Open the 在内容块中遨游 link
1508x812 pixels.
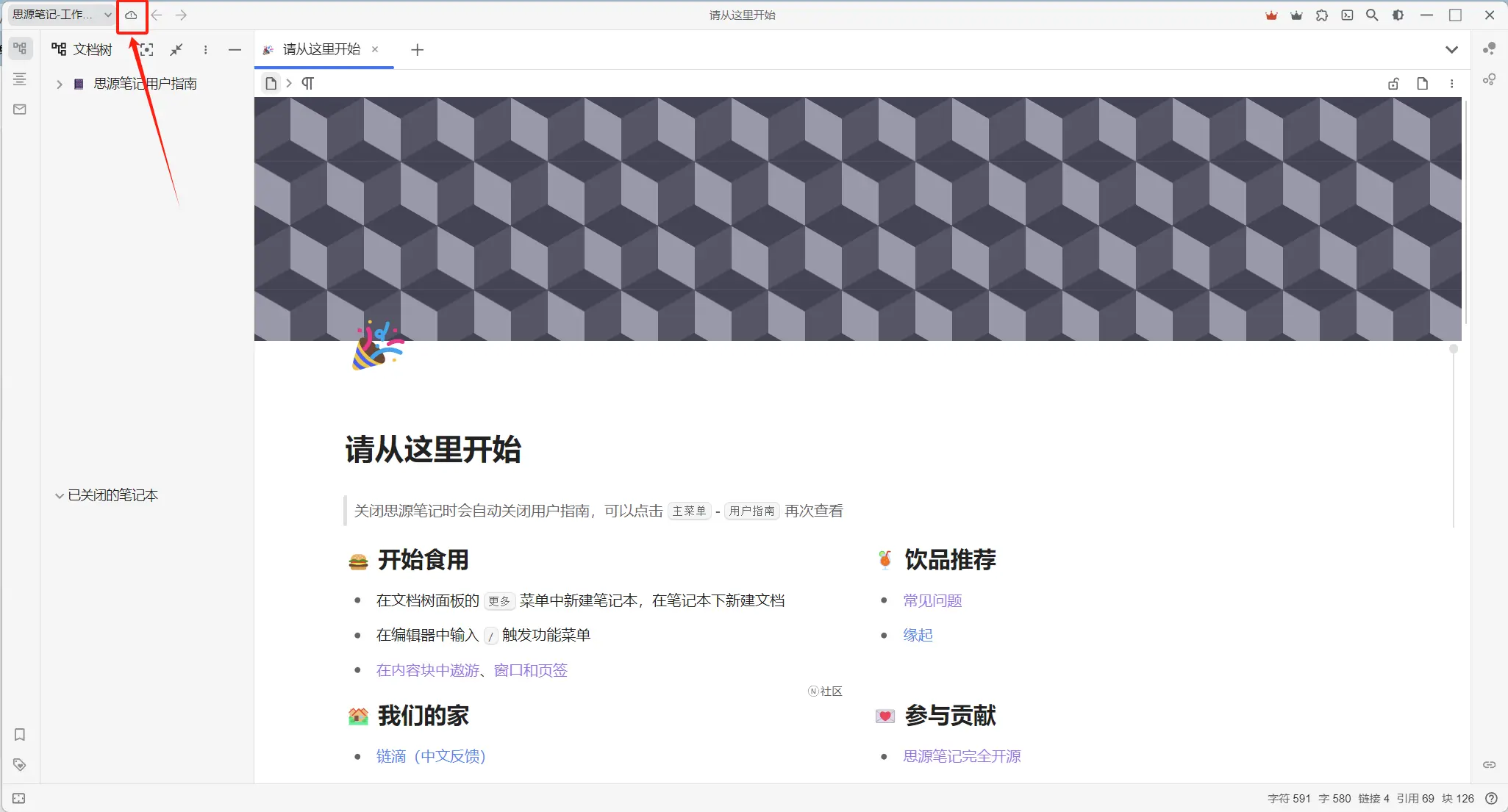click(x=428, y=670)
